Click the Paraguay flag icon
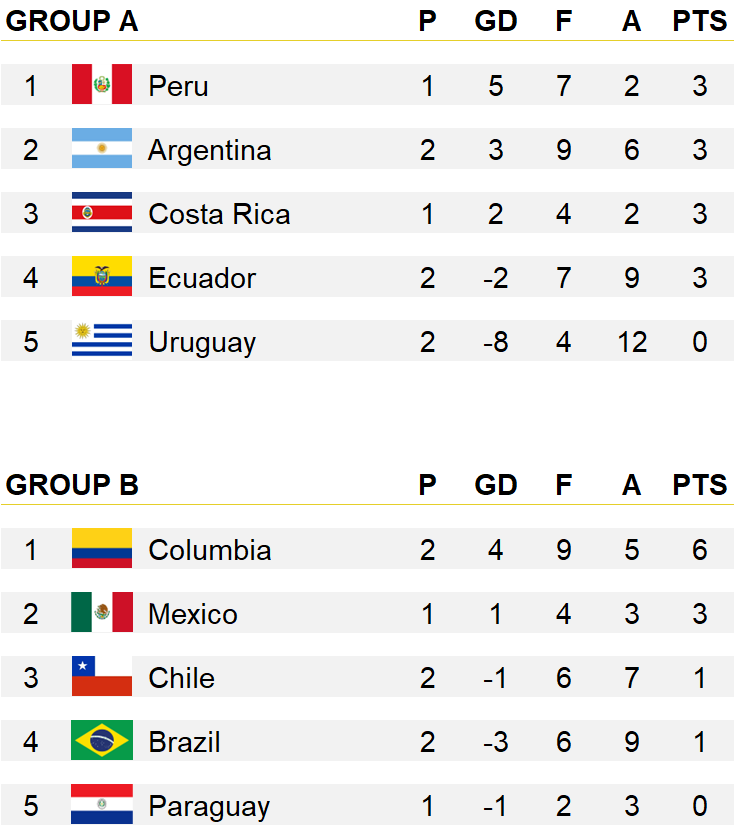The image size is (734, 825). [x=102, y=804]
